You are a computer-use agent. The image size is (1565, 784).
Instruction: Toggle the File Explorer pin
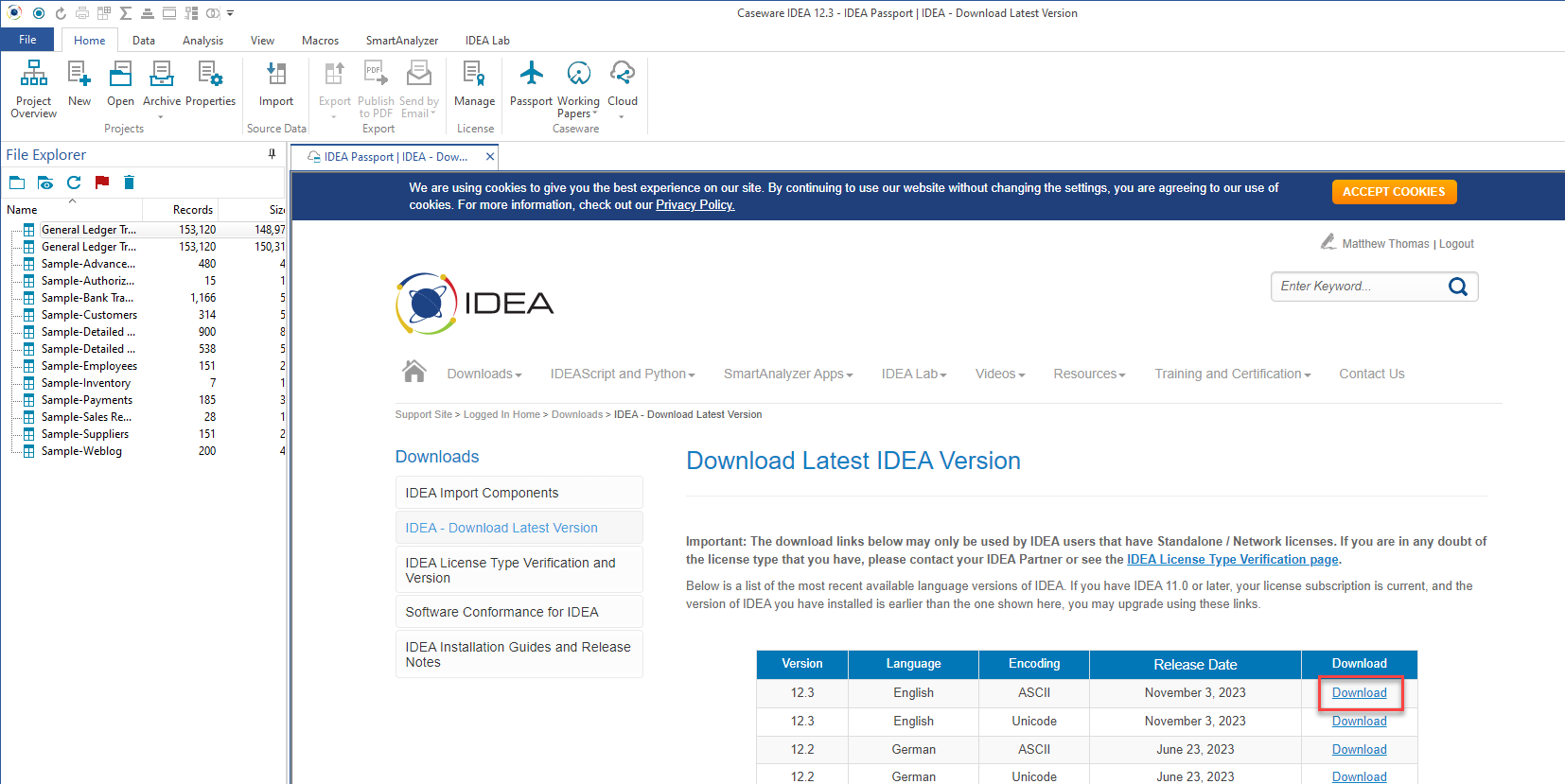tap(272, 154)
